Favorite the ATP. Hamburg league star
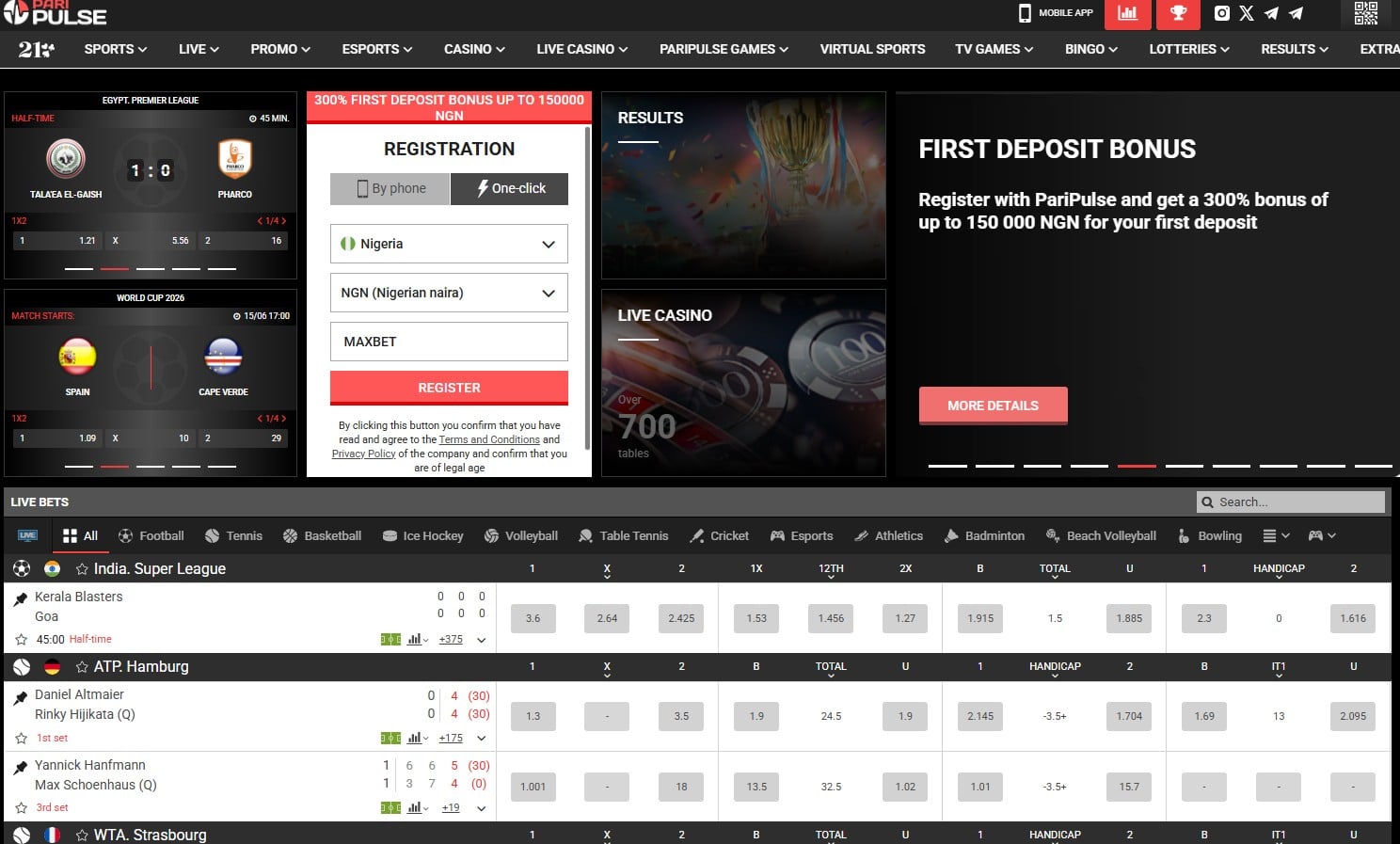This screenshot has width=1400, height=844. click(82, 667)
